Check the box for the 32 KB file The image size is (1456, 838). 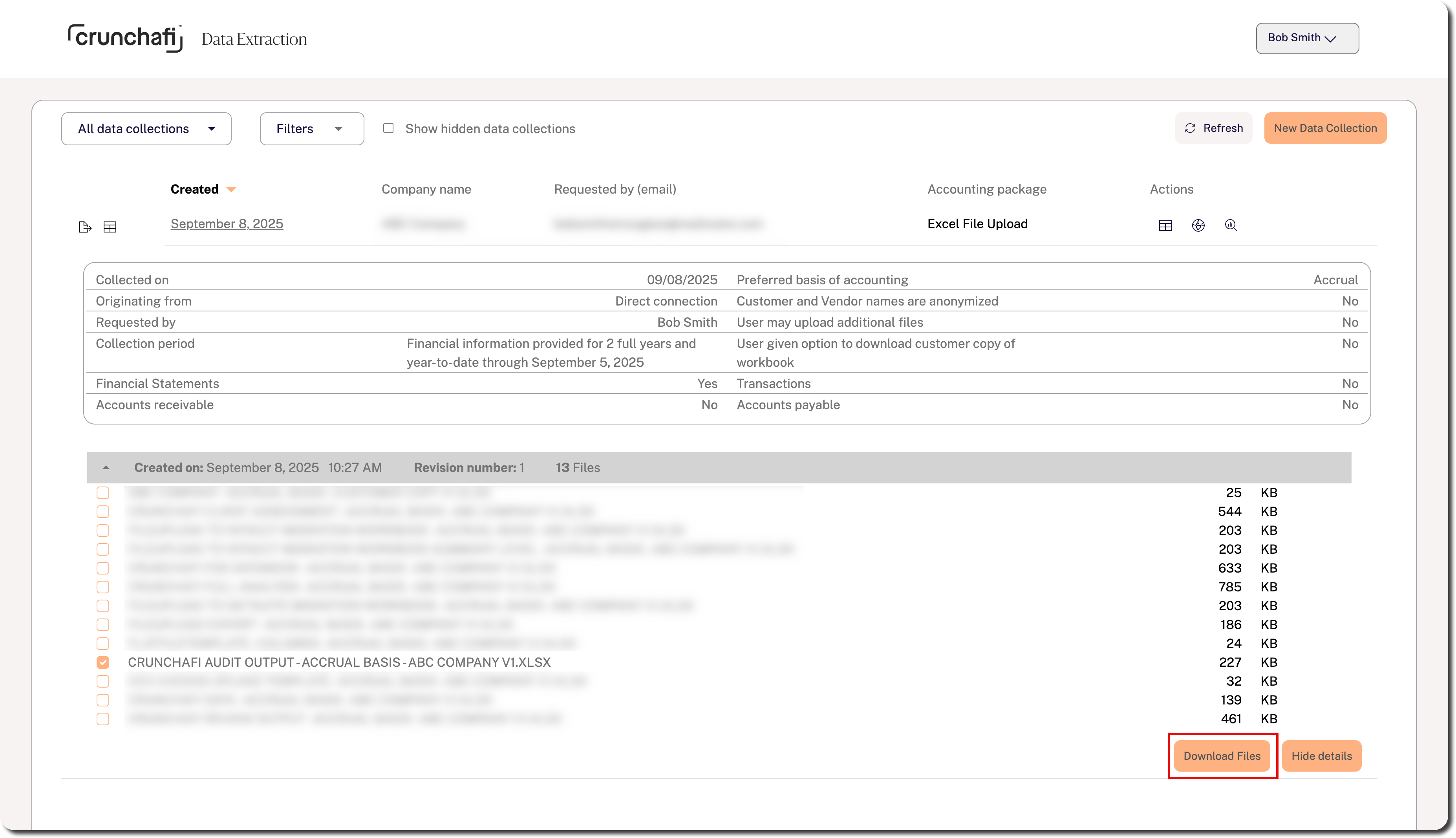[103, 681]
